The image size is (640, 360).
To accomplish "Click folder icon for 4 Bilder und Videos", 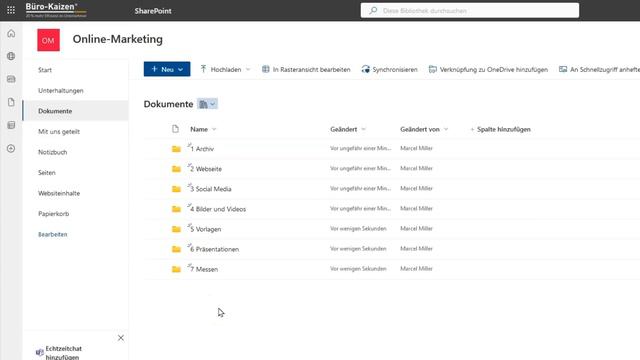I will (x=176, y=209).
